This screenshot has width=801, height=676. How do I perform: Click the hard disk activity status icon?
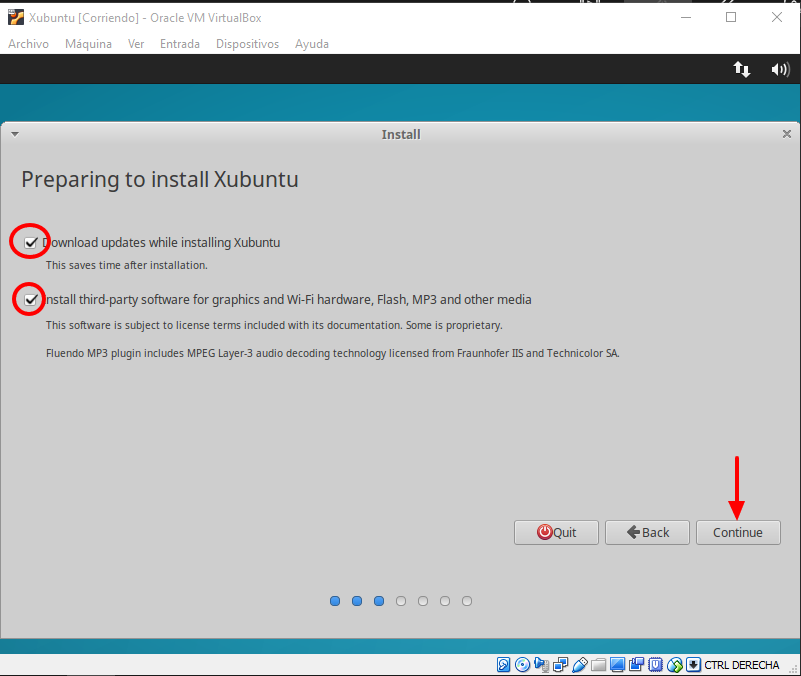coord(503,665)
